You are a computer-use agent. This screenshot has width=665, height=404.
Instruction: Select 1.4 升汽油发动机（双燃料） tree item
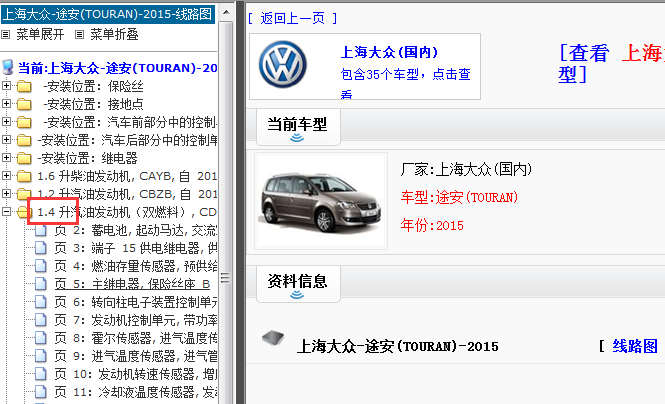[x=127, y=212]
